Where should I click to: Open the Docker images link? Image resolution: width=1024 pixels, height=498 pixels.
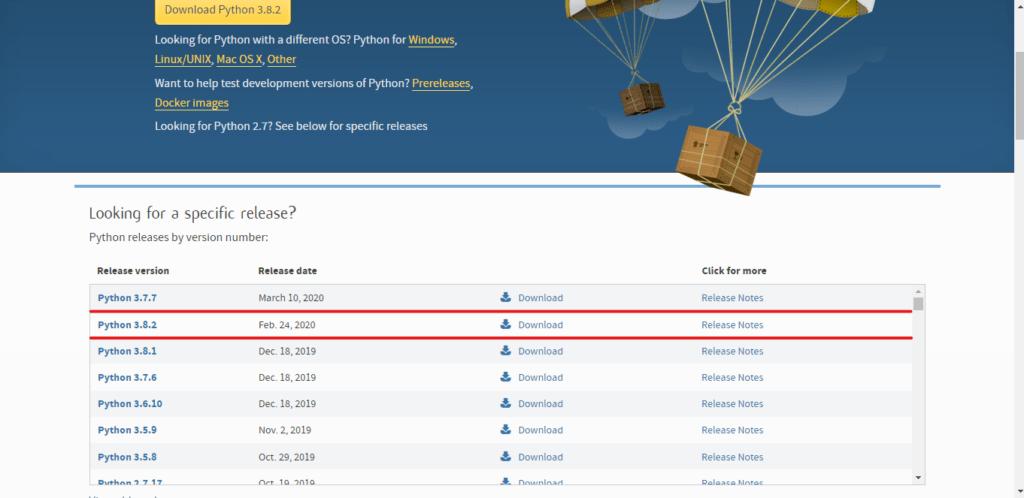click(191, 103)
